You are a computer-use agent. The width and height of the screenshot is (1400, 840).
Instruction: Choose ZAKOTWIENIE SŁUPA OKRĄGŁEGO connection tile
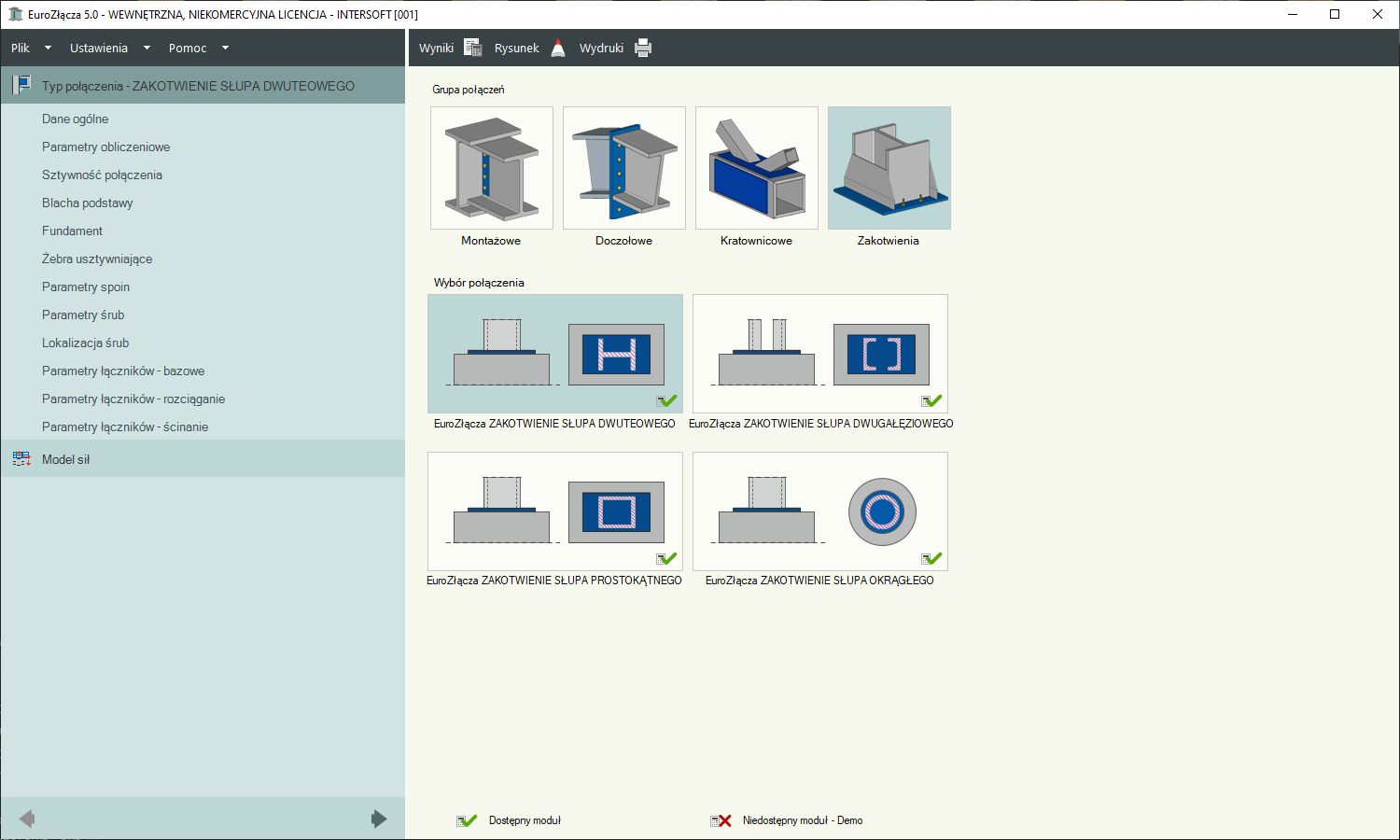820,511
